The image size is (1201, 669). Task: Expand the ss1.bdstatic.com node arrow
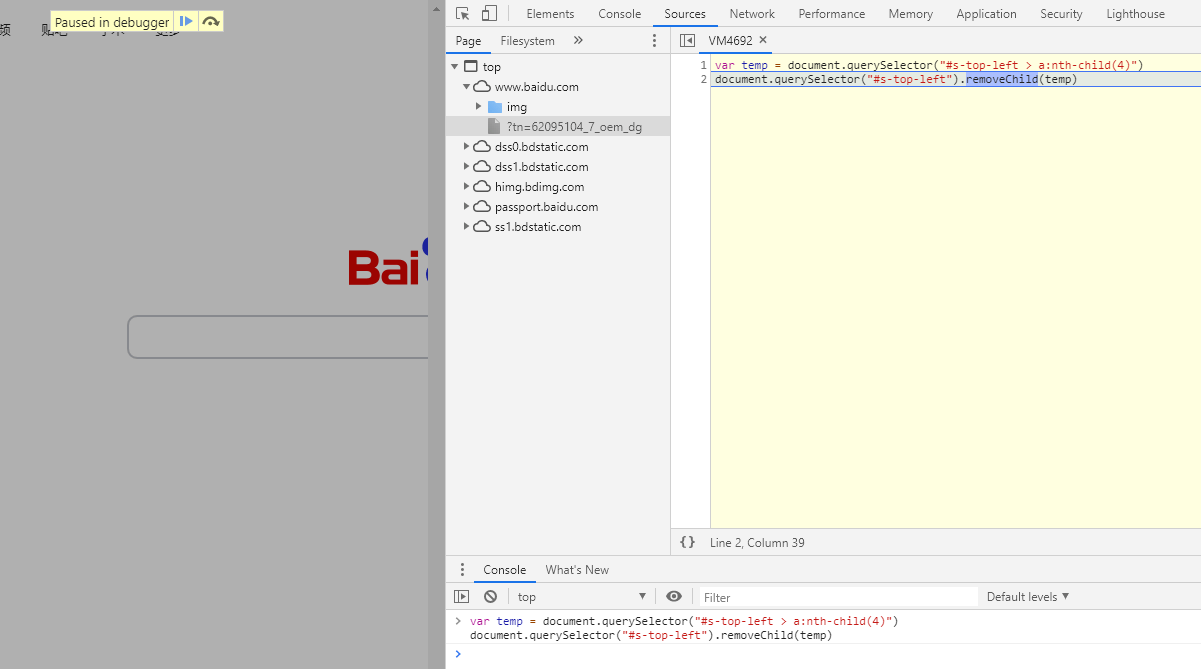point(466,226)
